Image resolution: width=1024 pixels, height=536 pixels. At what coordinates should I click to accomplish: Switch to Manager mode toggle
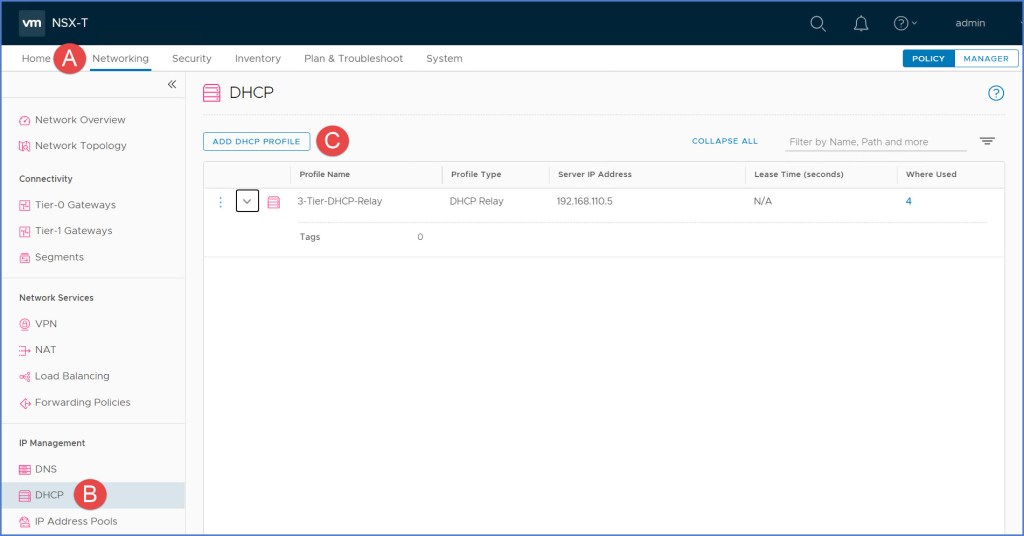pos(985,59)
